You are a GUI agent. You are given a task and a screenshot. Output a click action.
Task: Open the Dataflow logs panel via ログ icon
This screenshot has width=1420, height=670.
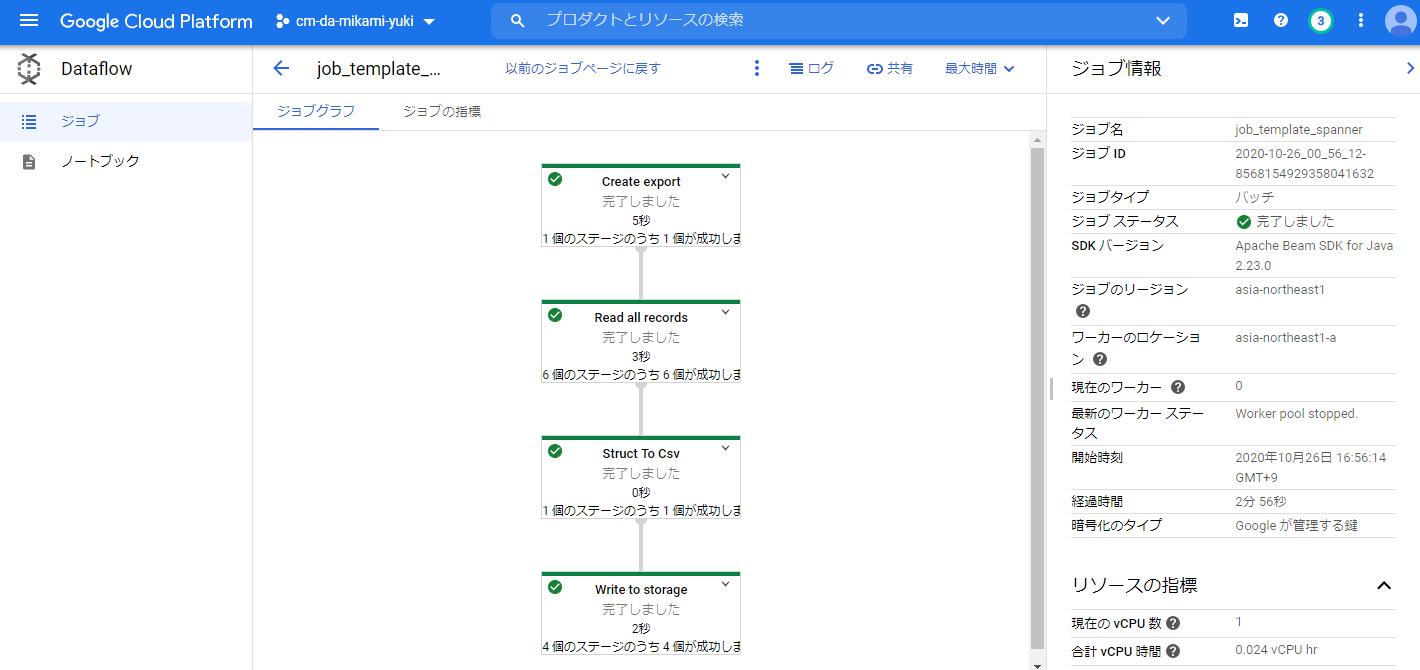pos(812,68)
